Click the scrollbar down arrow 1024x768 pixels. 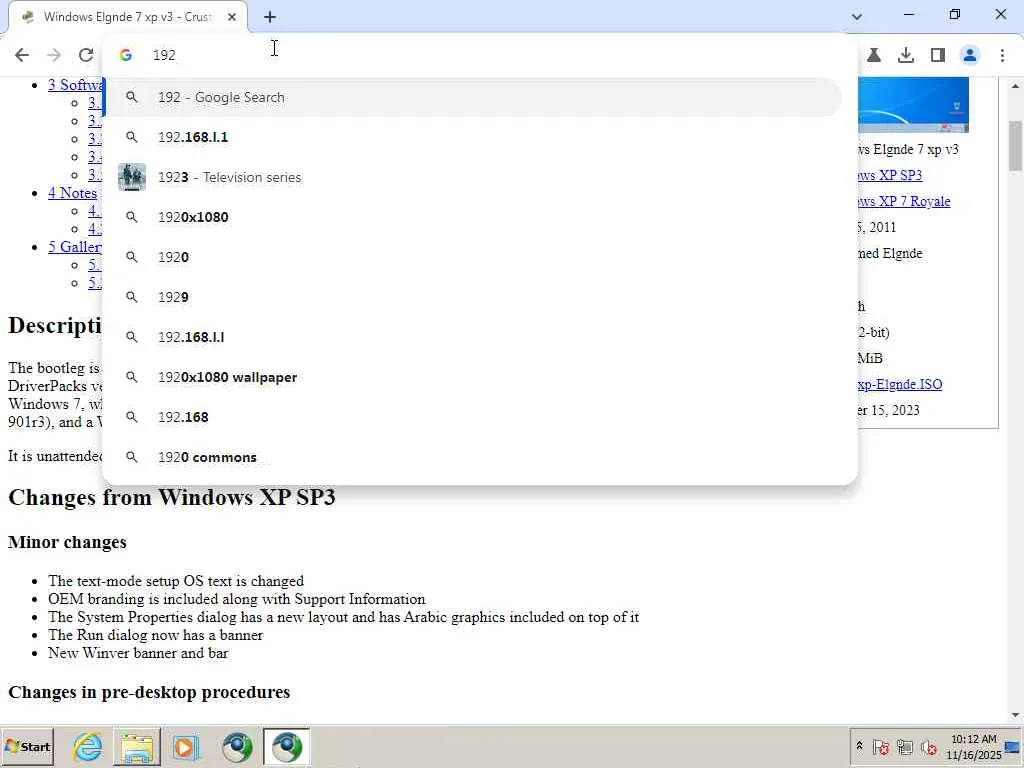[1016, 715]
